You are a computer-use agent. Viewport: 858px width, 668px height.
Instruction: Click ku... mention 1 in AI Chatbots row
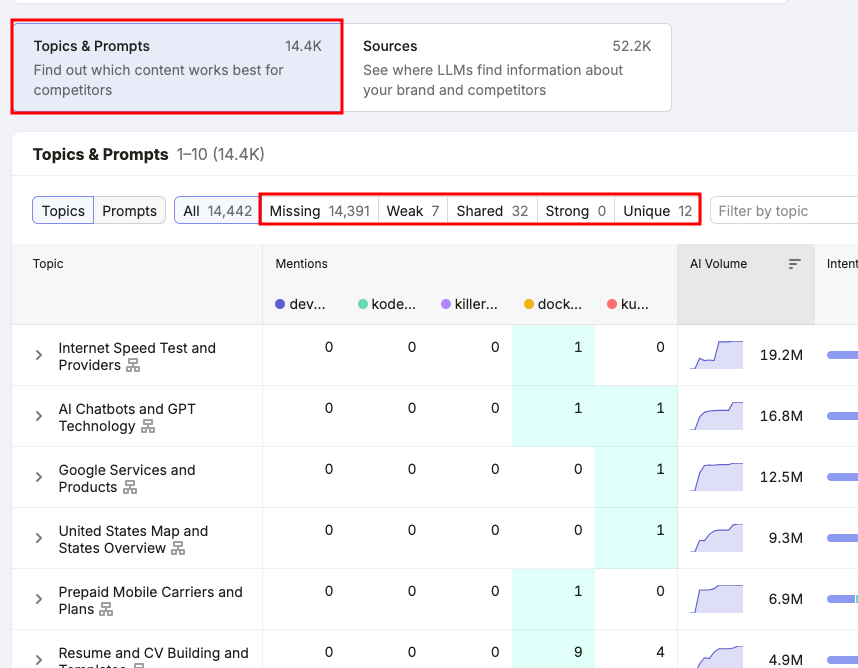click(x=660, y=408)
